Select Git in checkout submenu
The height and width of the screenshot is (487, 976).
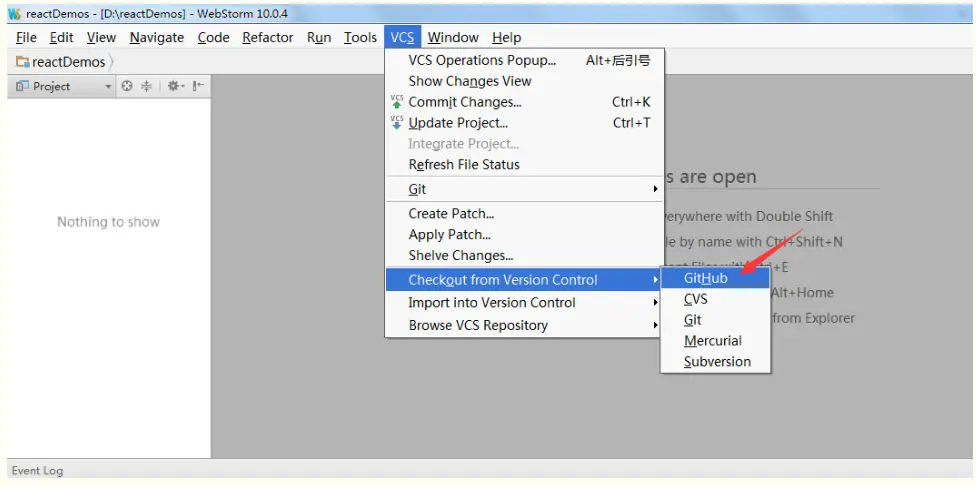click(x=715, y=320)
